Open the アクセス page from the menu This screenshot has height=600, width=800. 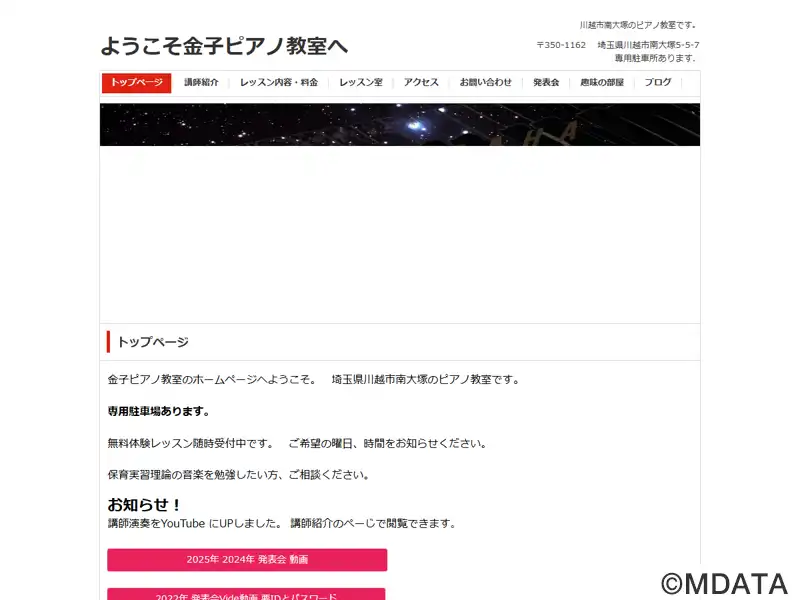pos(421,83)
